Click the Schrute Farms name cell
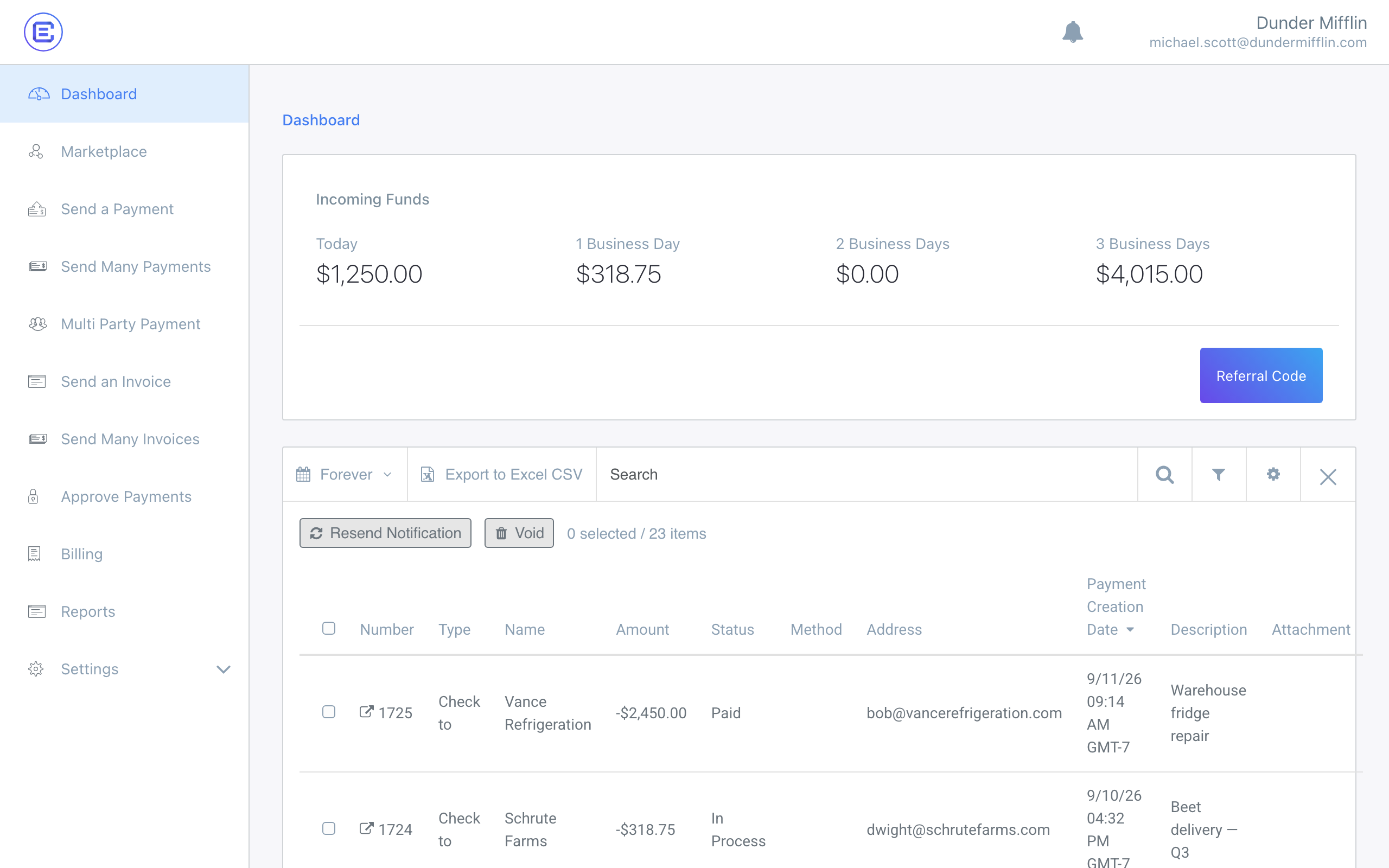This screenshot has width=1389, height=868. 530,829
